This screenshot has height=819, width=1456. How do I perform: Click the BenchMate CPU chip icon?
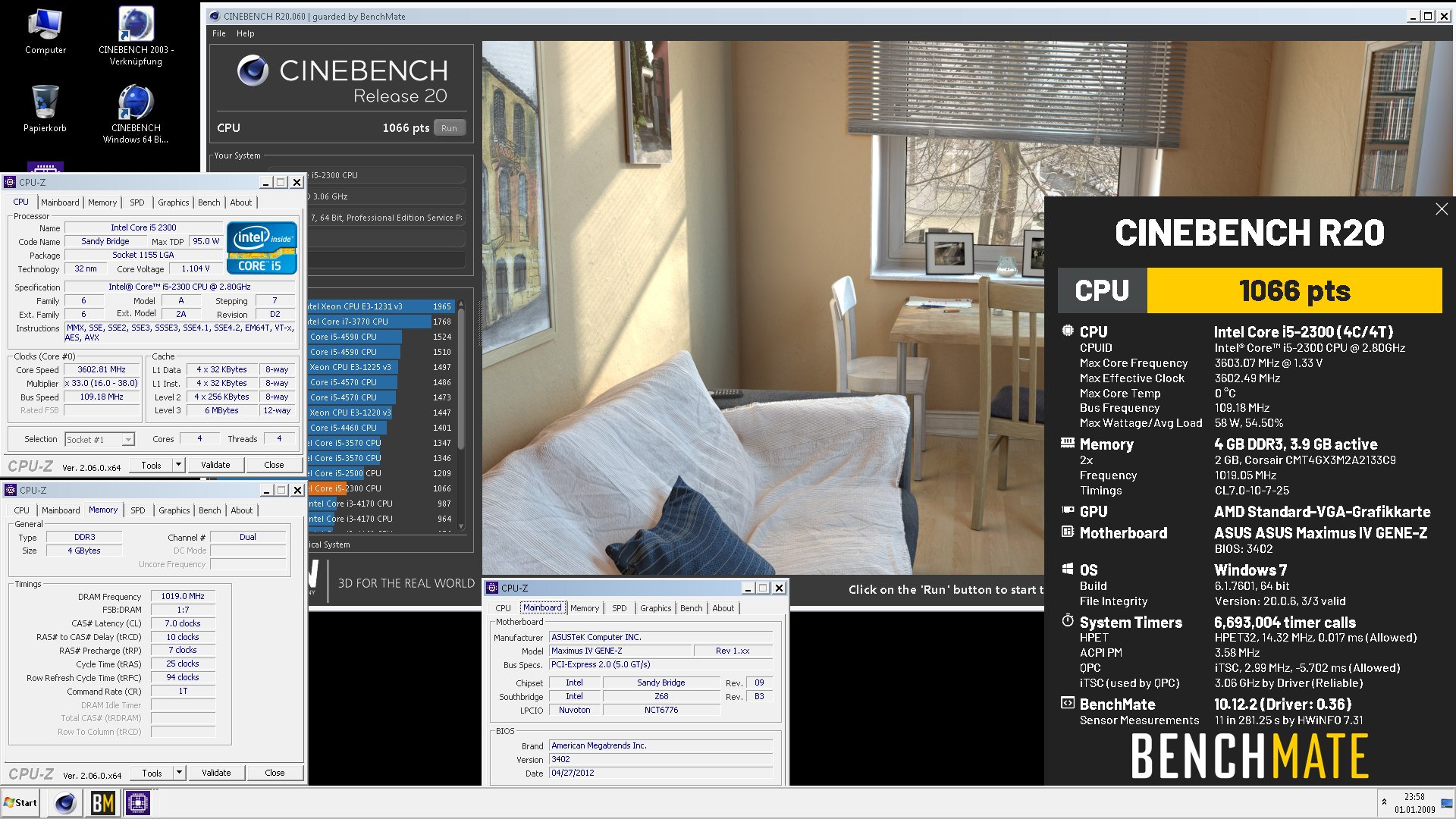tap(1067, 331)
